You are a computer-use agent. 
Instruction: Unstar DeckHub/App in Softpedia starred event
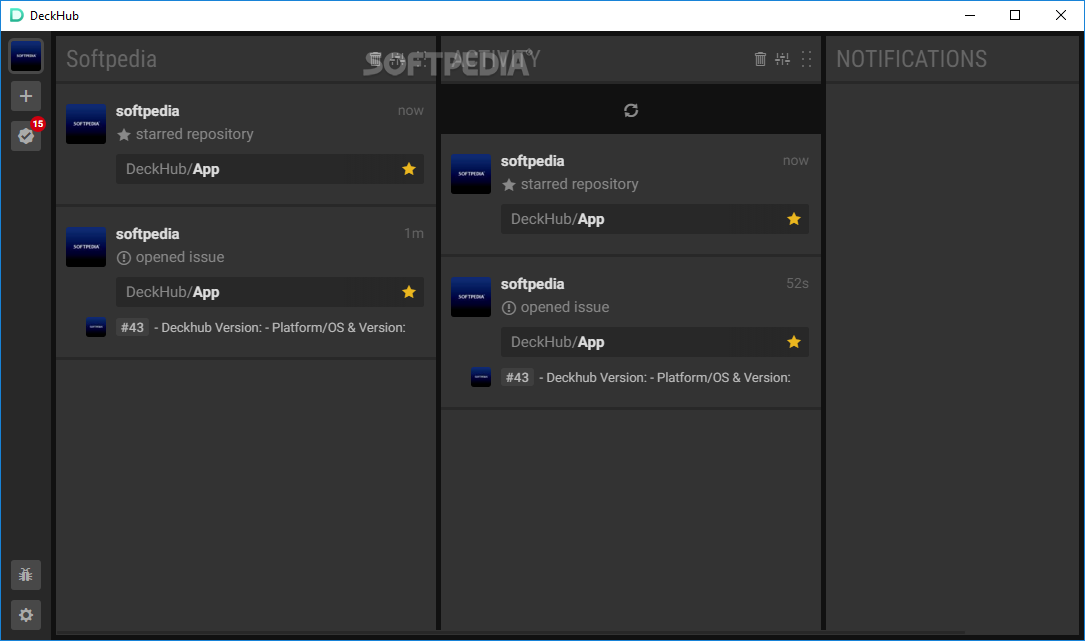pos(409,169)
